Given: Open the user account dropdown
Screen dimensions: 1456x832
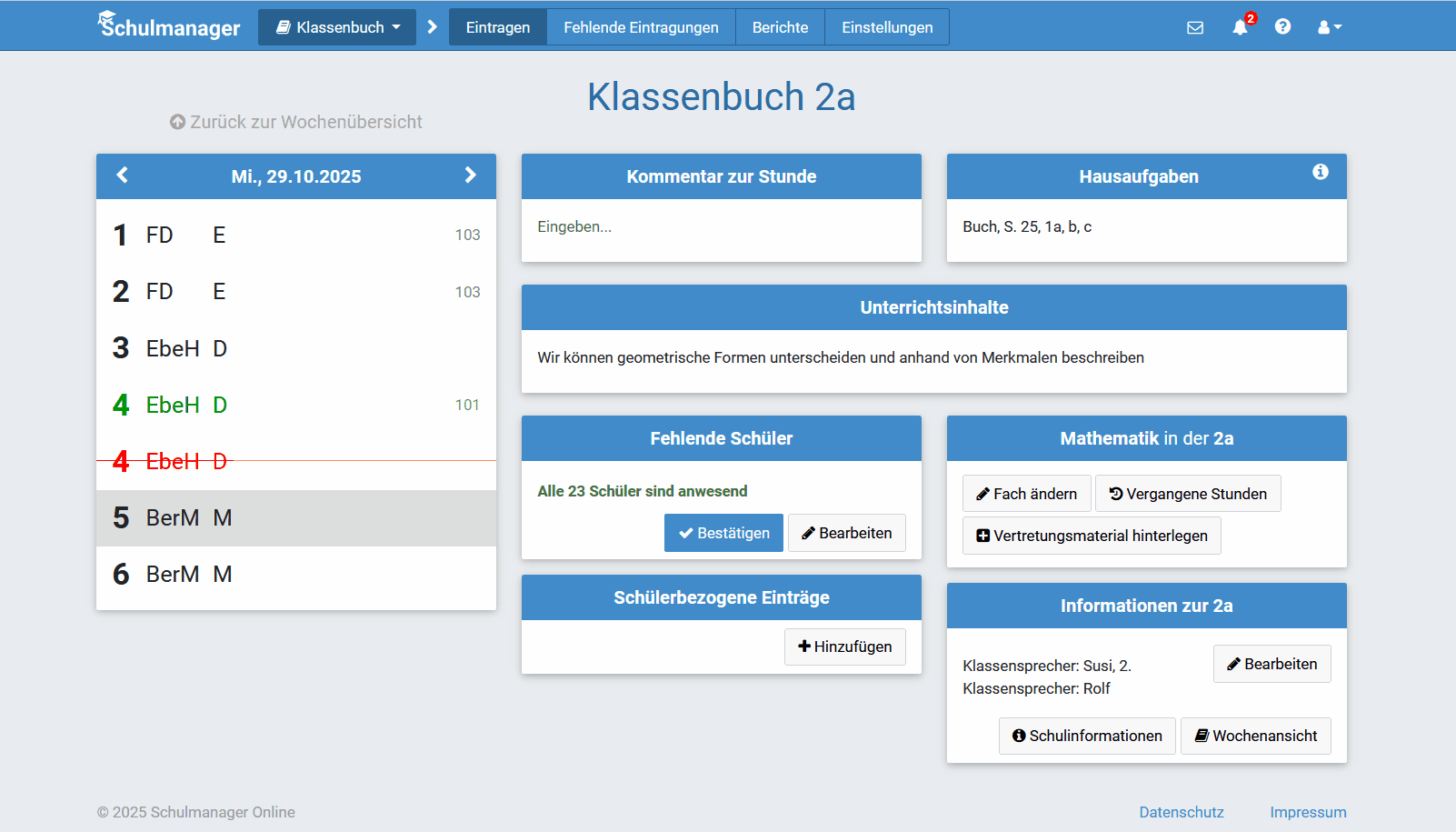Looking at the screenshot, I should pyautogui.click(x=1329, y=27).
